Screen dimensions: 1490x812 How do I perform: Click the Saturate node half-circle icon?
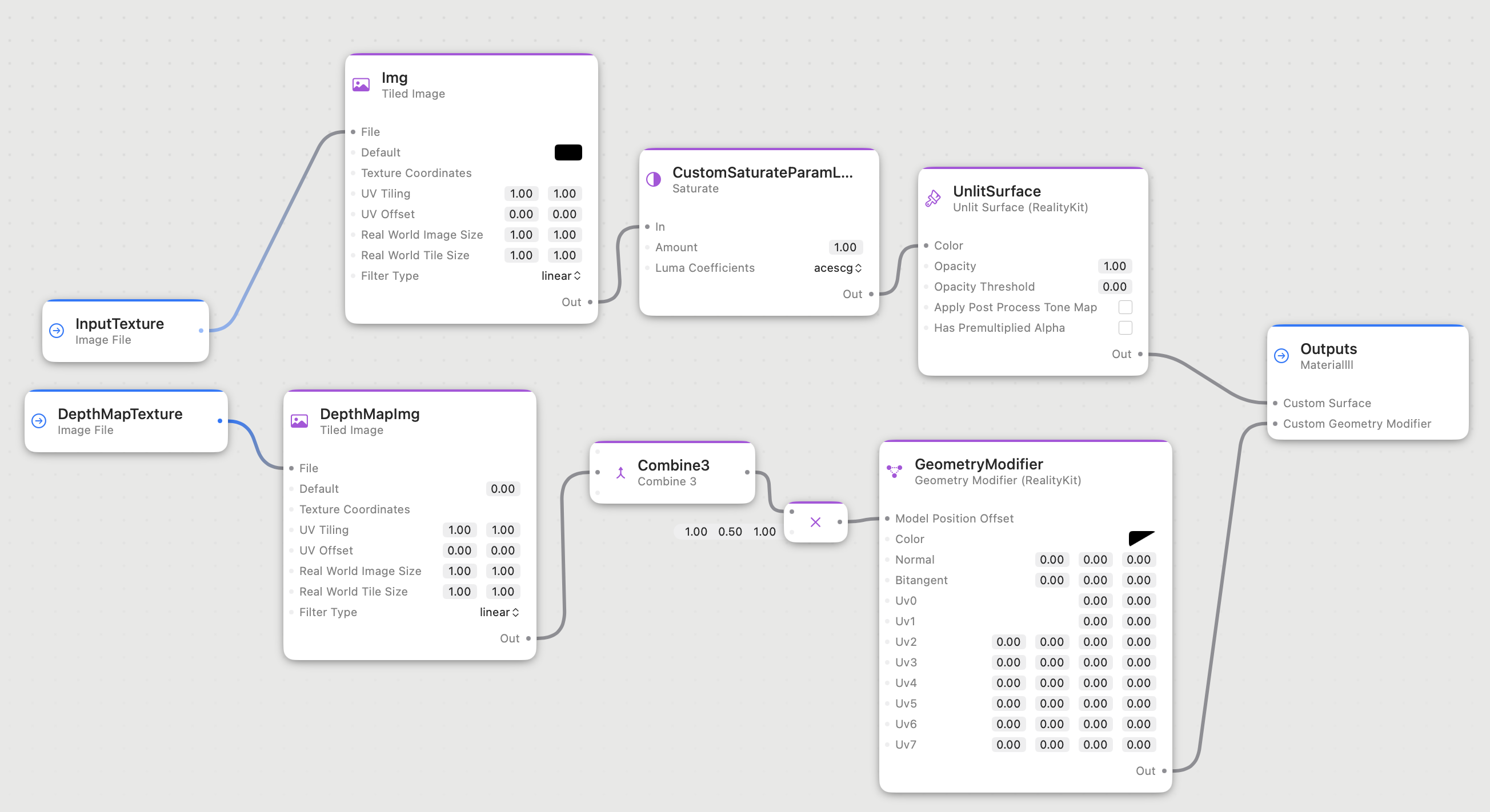point(653,179)
